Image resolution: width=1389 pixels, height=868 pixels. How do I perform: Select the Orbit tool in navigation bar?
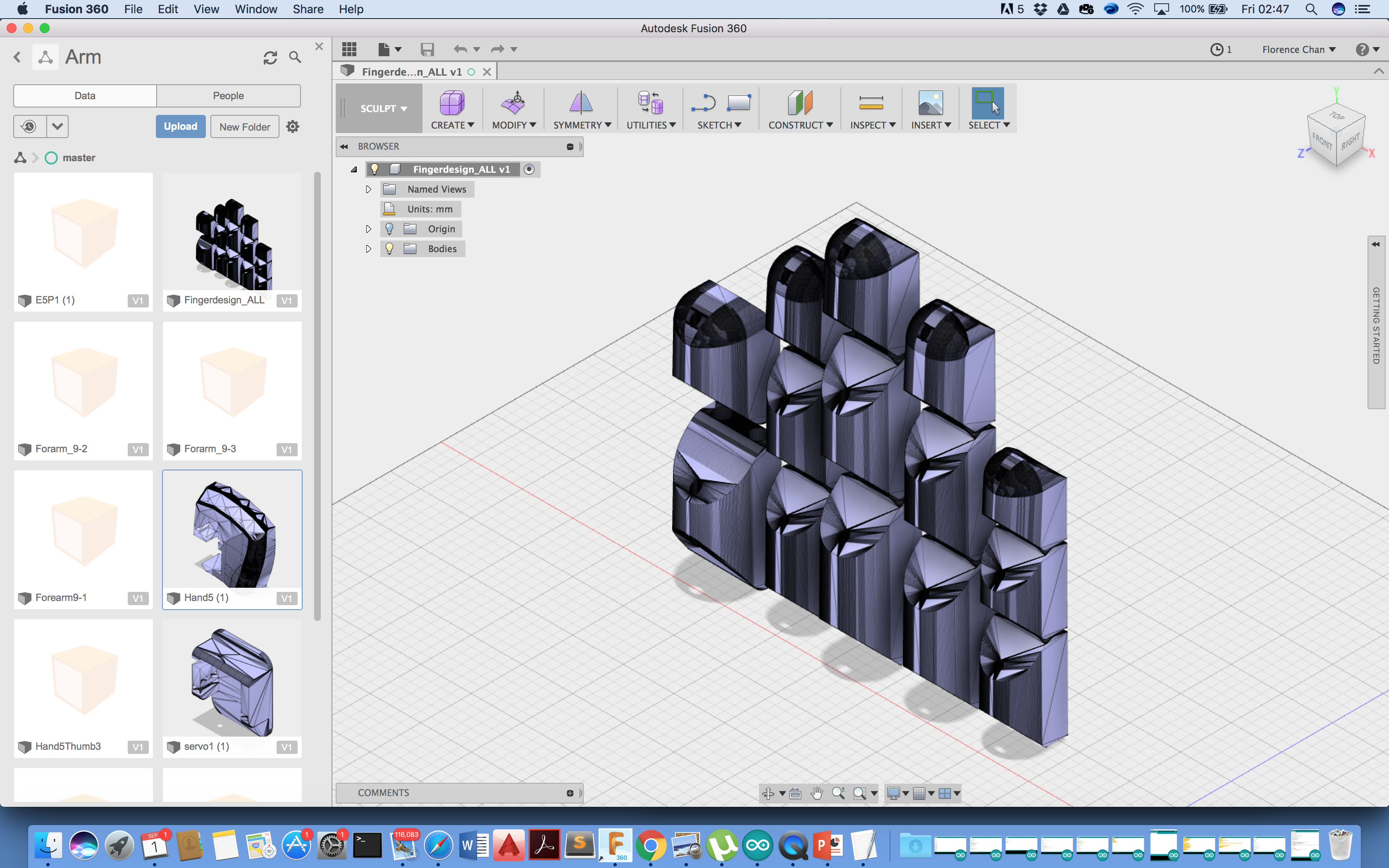point(769,793)
